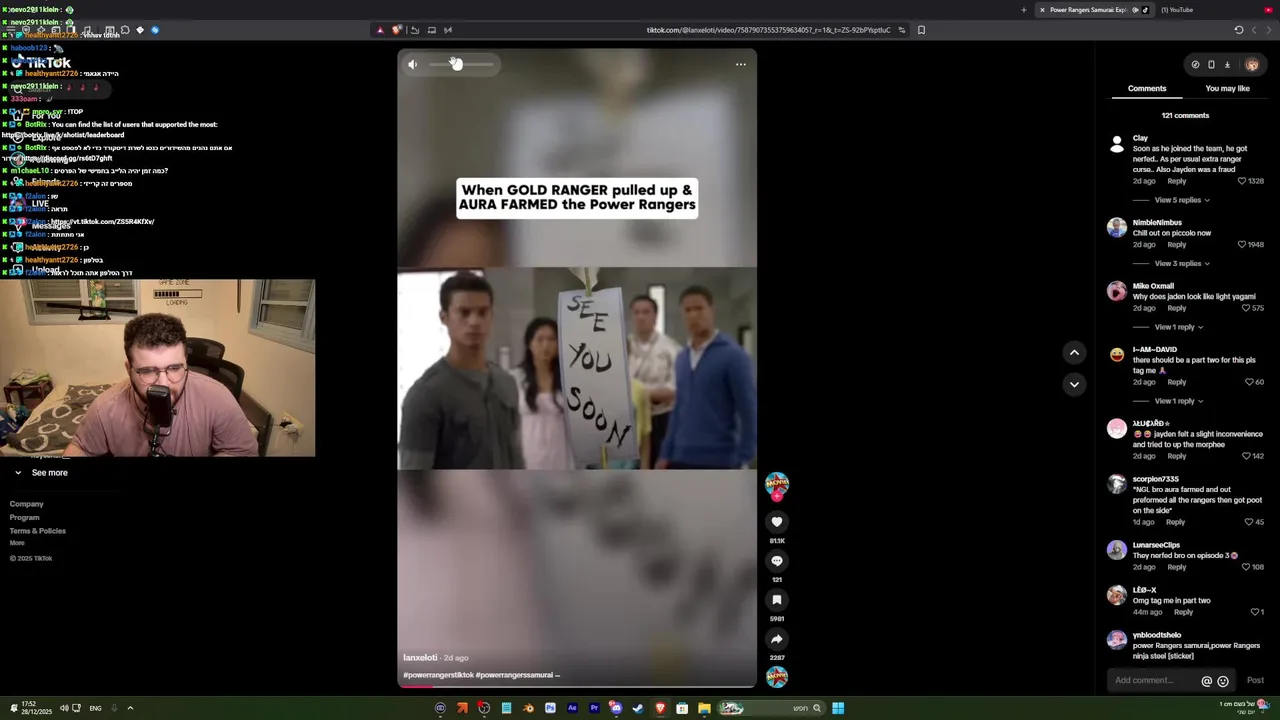This screenshot has height=720, width=1280.
Task: Like the 'Omg tag me in part two' comment heart
Action: coord(1255,612)
